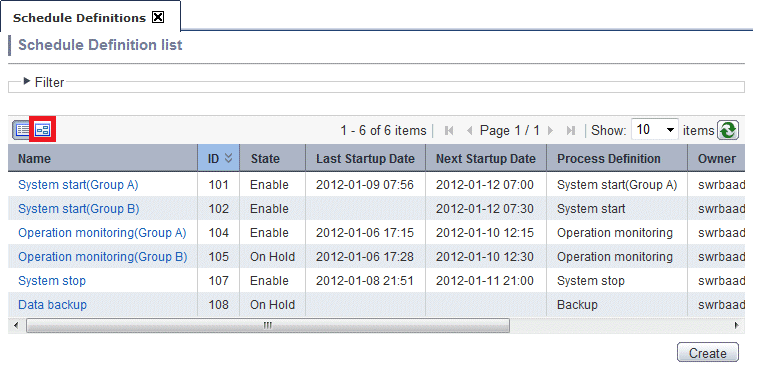Select the On Hold state of row 105
Image resolution: width=761 pixels, height=373 pixels.
[272, 256]
